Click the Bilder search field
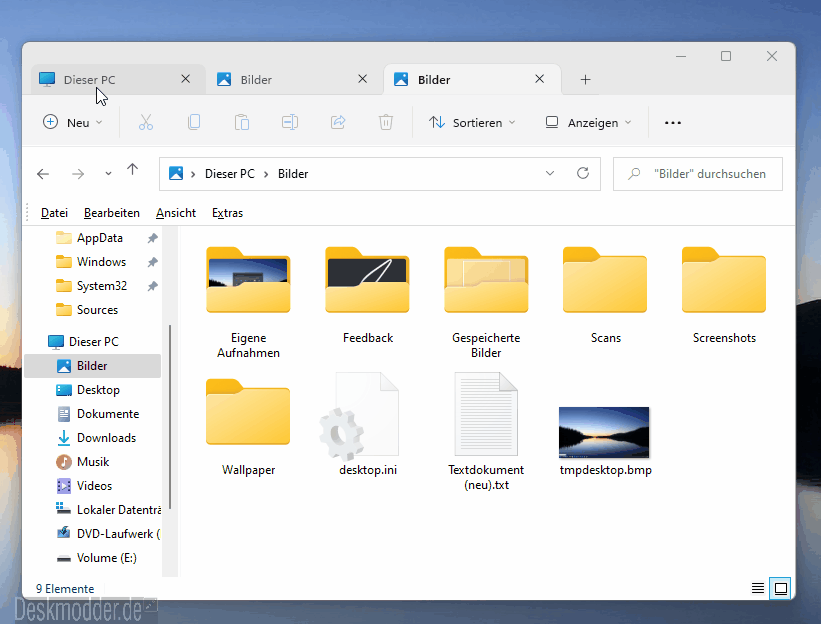 coord(698,174)
